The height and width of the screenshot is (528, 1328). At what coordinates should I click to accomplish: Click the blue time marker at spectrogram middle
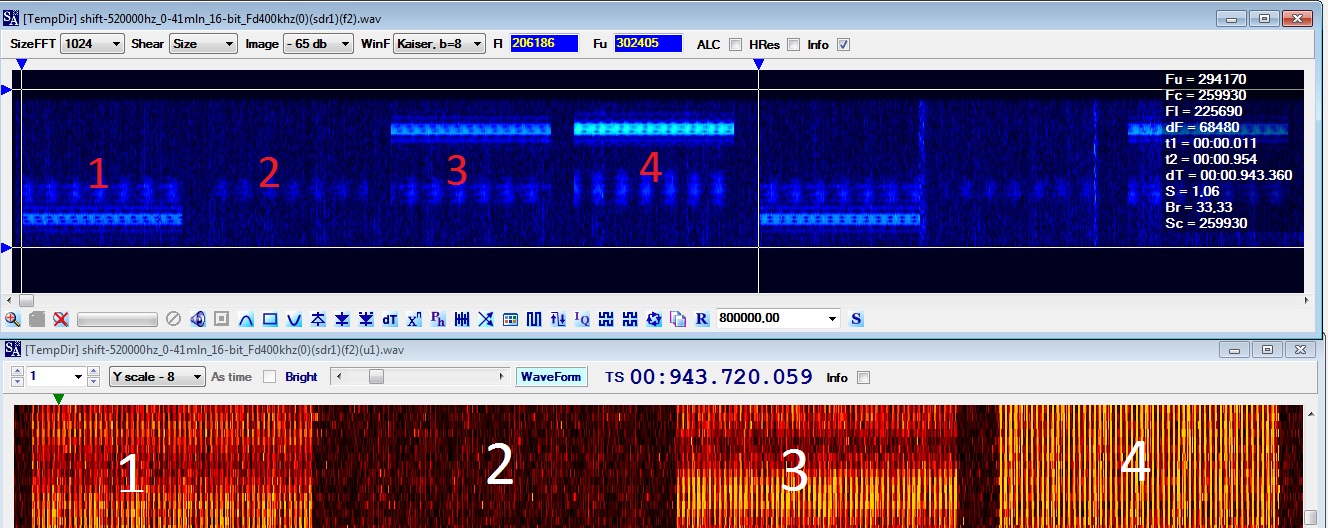click(x=759, y=64)
